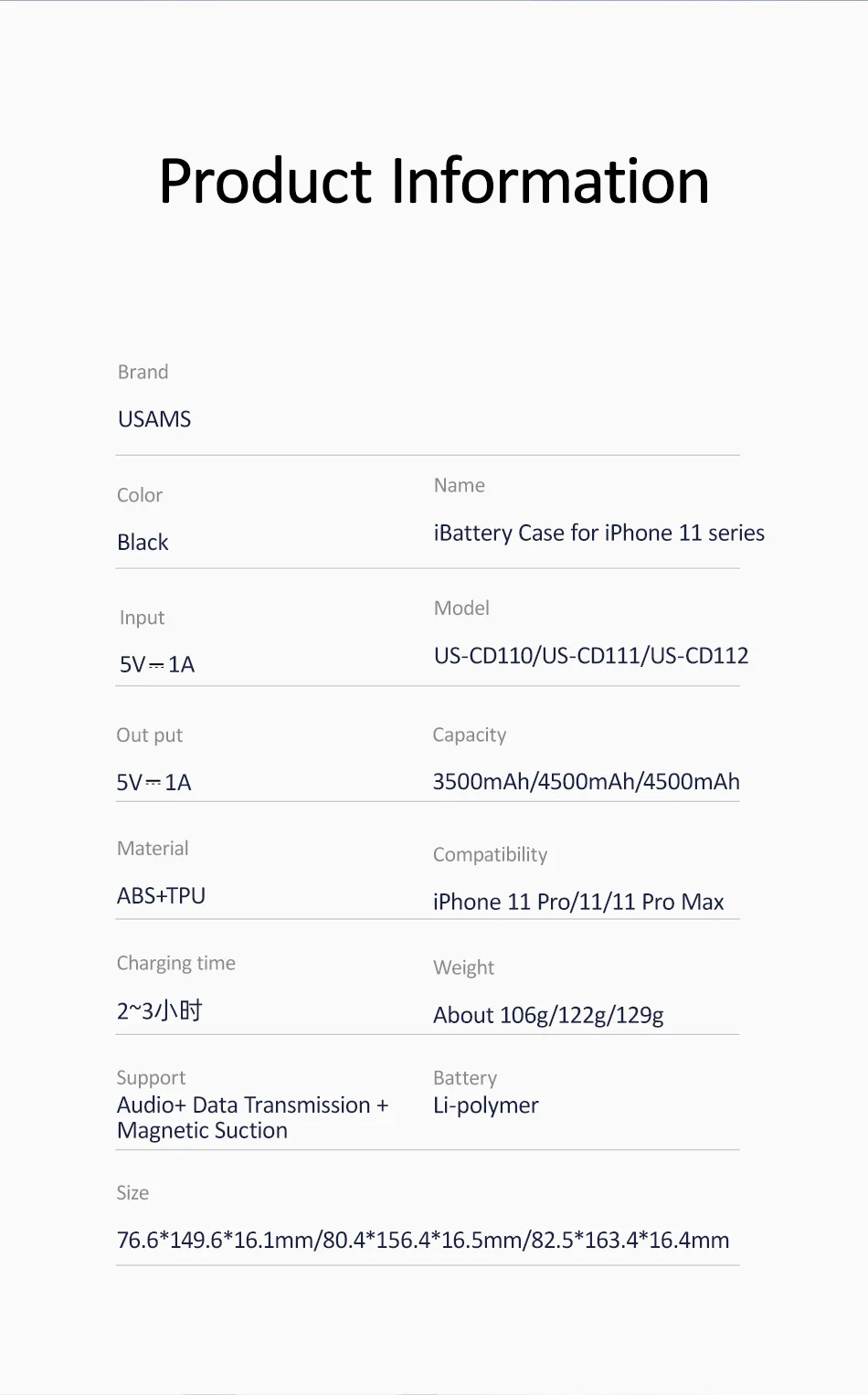This screenshot has width=868, height=1395.
Task: Select the Capacity label
Action: (469, 735)
